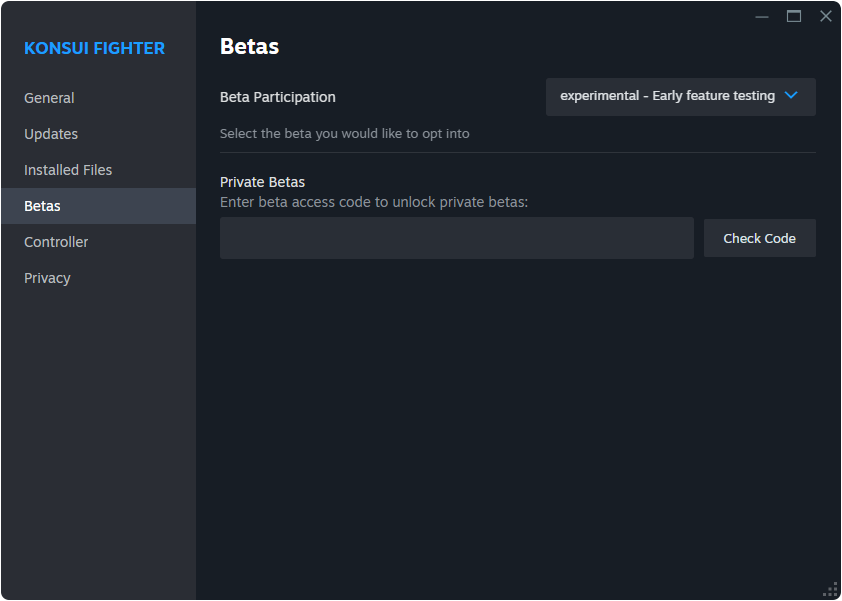
Task: Click the 'Select the beta' description text
Action: click(344, 133)
